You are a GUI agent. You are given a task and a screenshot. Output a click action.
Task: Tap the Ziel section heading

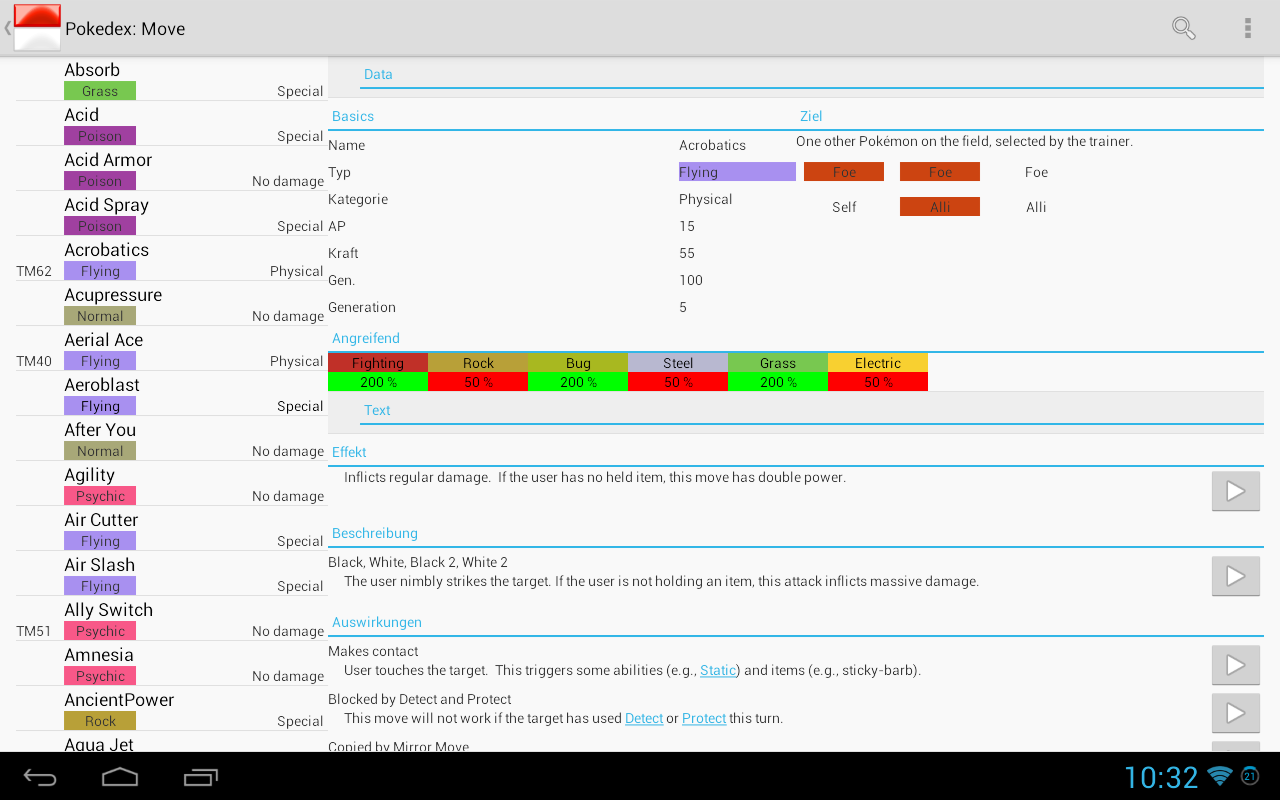coord(811,116)
